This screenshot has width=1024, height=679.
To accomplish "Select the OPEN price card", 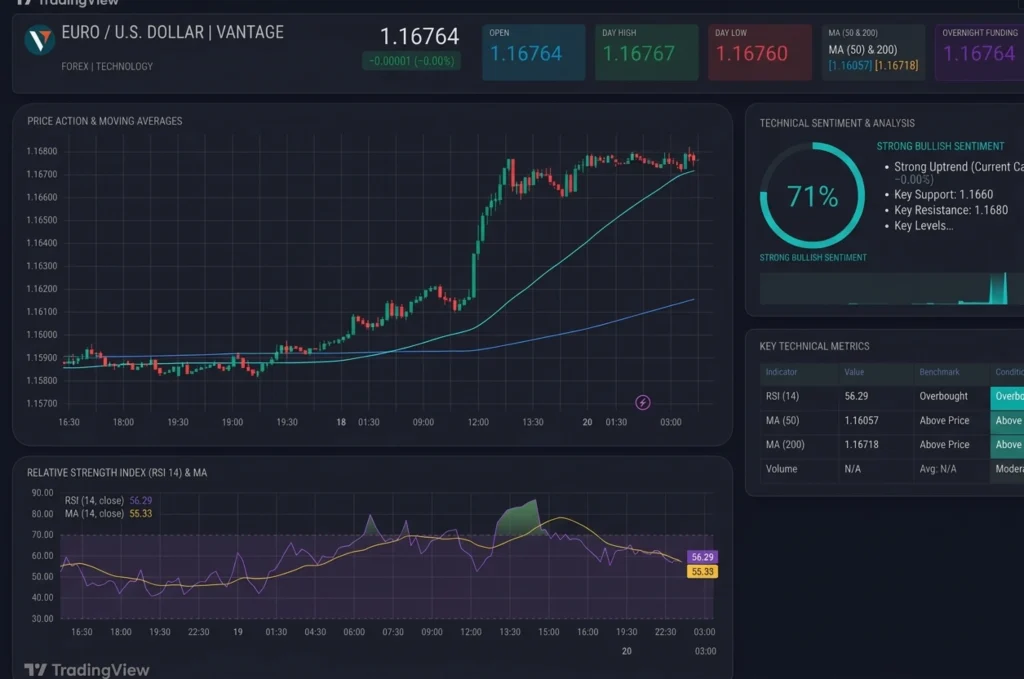I will [x=534, y=52].
